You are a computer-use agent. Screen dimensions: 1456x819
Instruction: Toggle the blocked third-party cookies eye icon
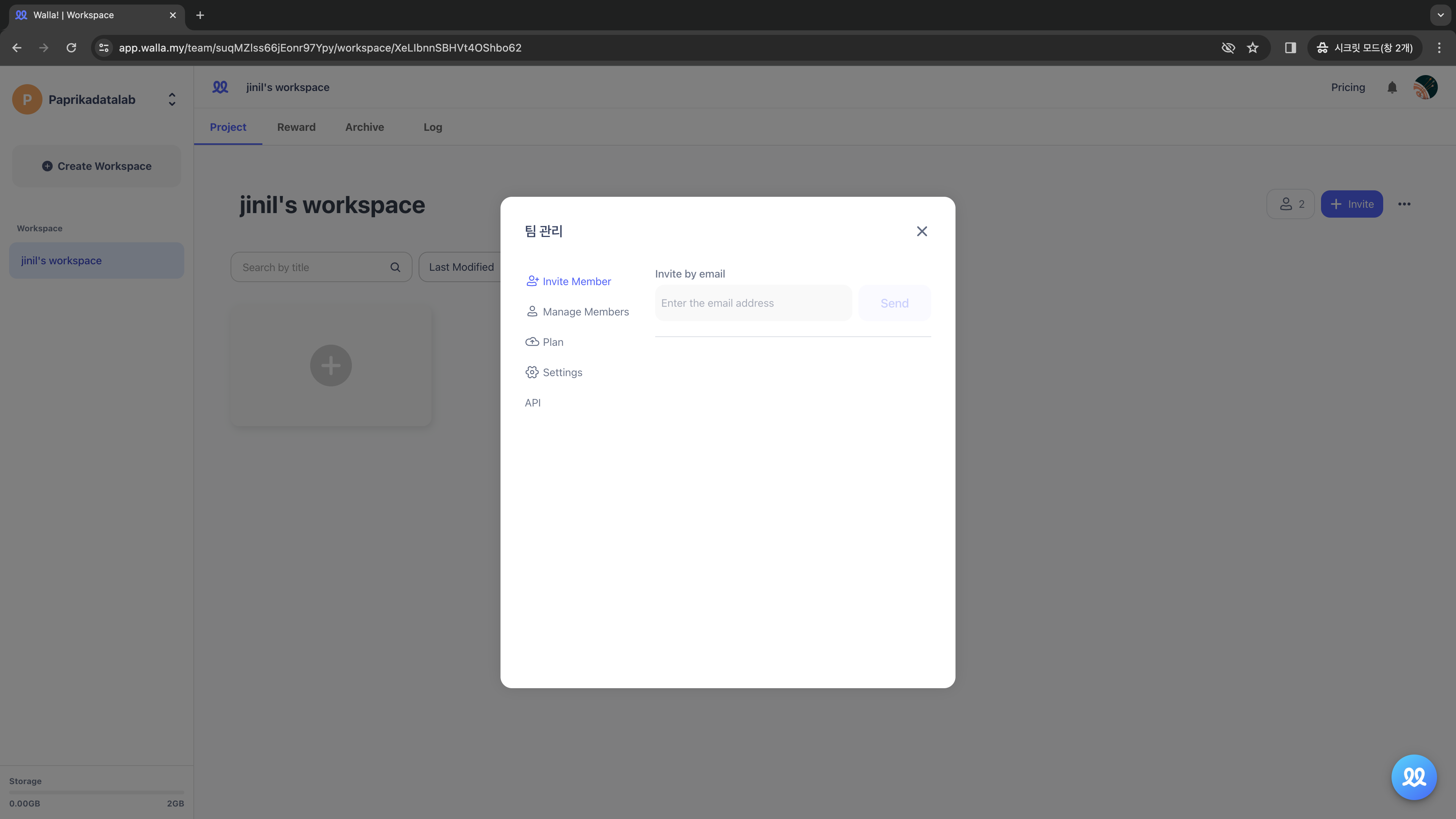point(1229,48)
